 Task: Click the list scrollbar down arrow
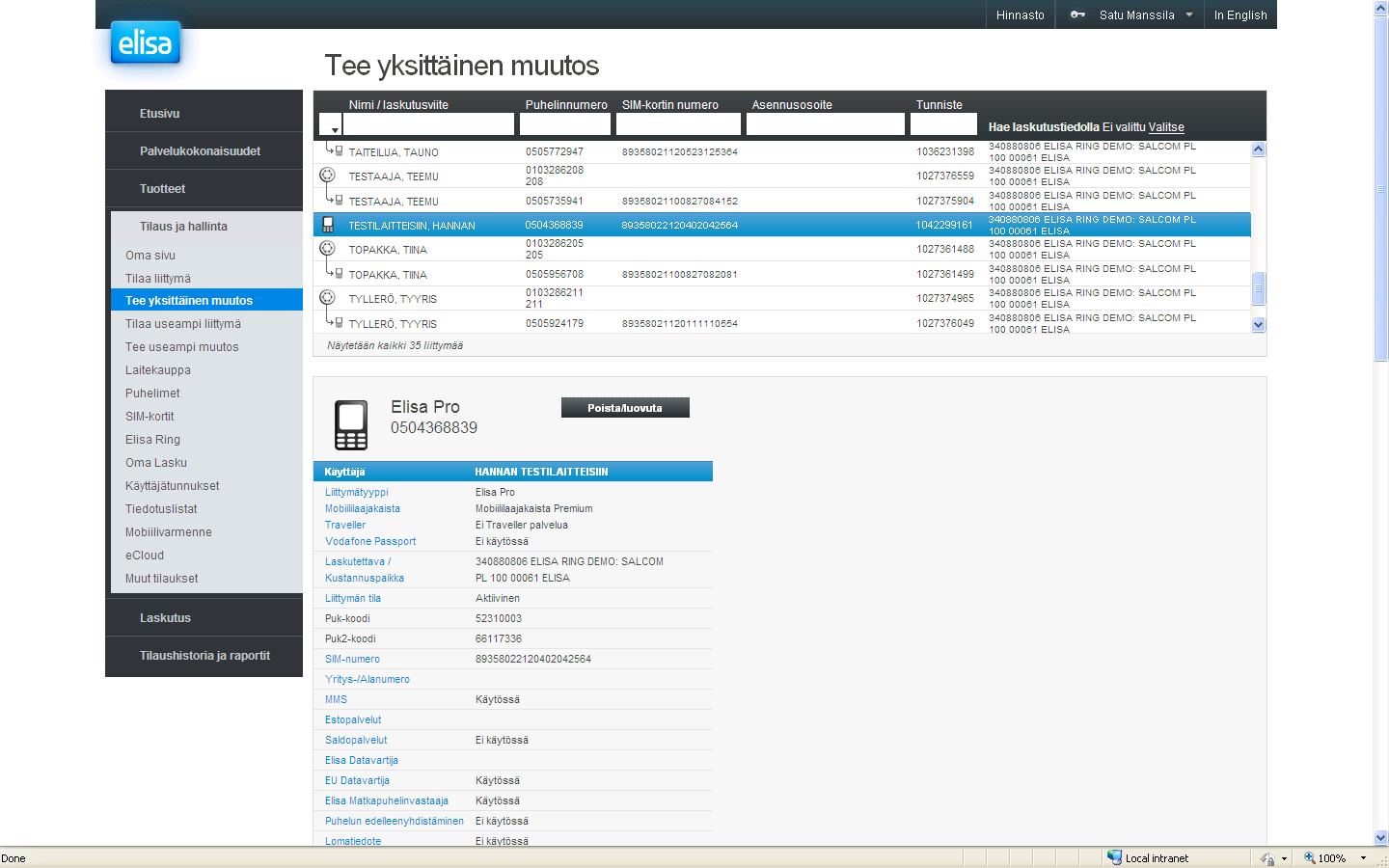(1258, 325)
